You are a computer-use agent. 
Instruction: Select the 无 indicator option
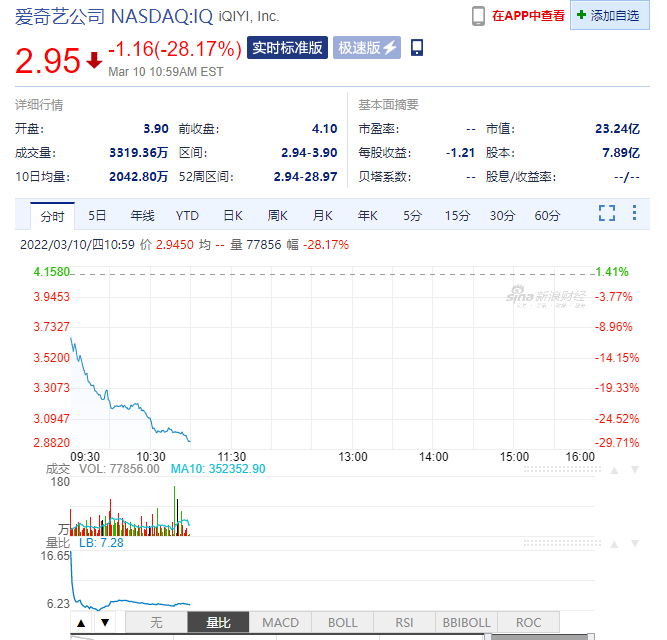coord(156,623)
